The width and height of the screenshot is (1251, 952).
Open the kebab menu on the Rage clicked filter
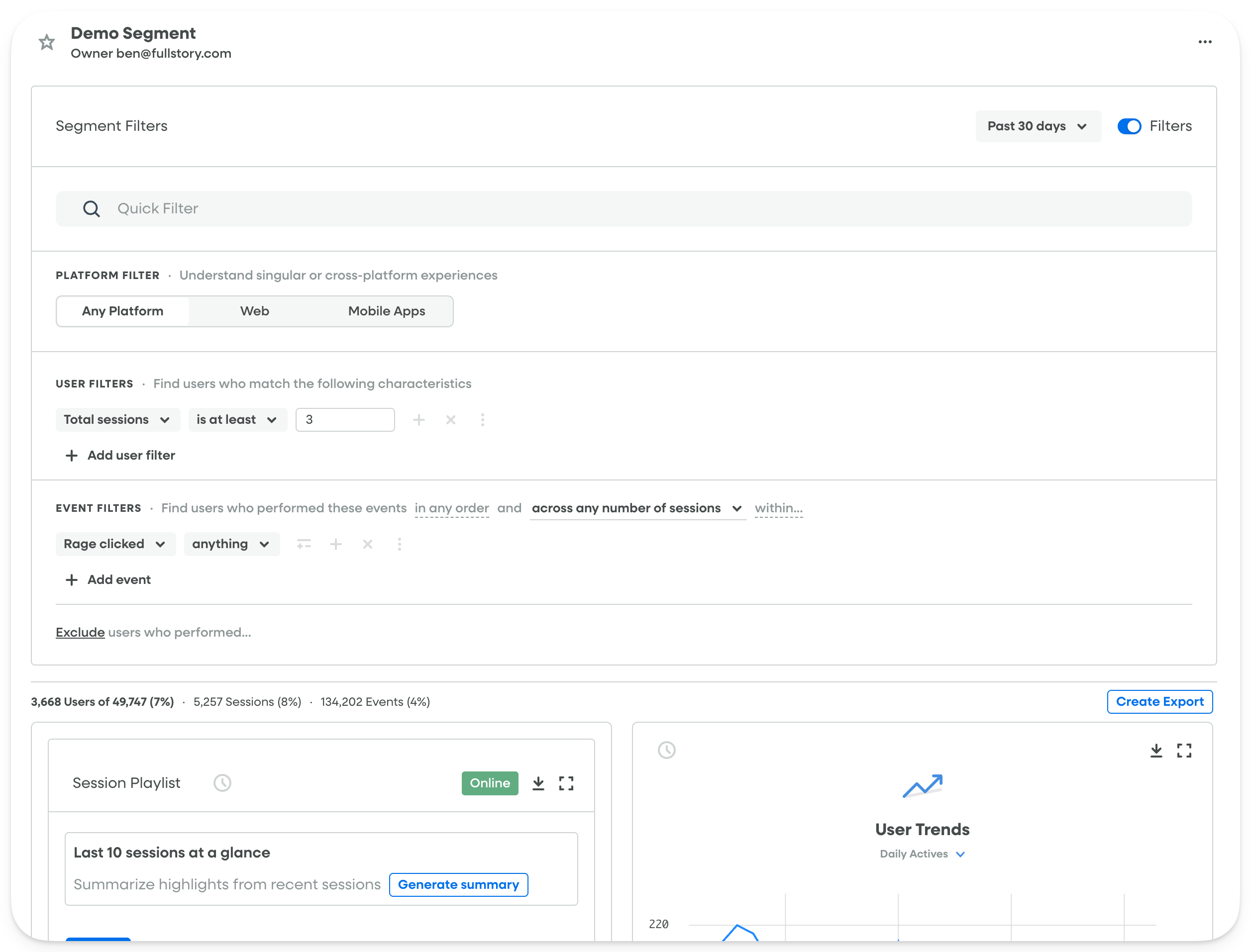(x=400, y=544)
